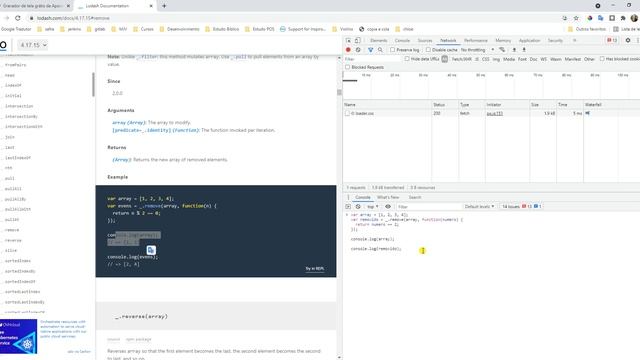Open the _.remove sidebar link
The image size is (640, 360).
click(x=12, y=230)
